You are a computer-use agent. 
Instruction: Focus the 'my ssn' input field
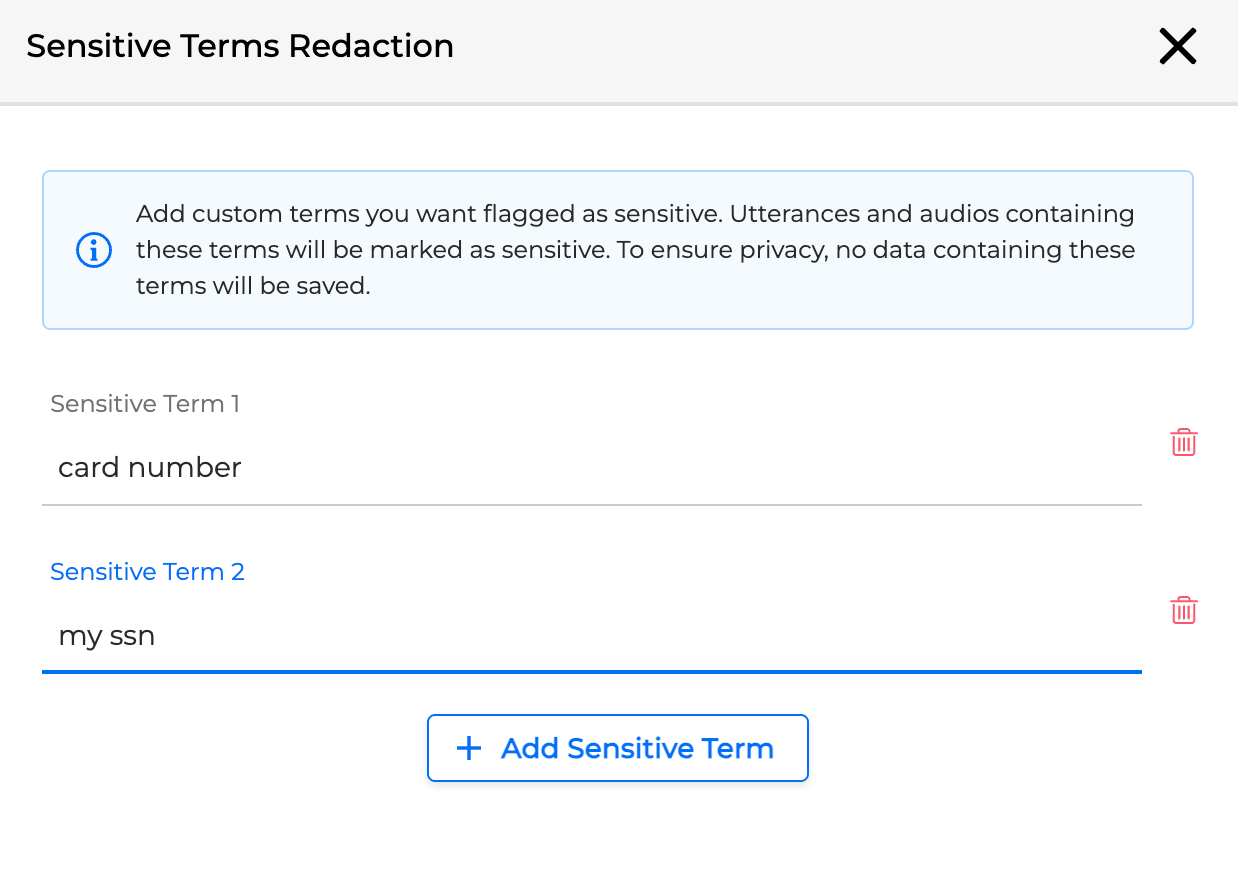pos(400,635)
